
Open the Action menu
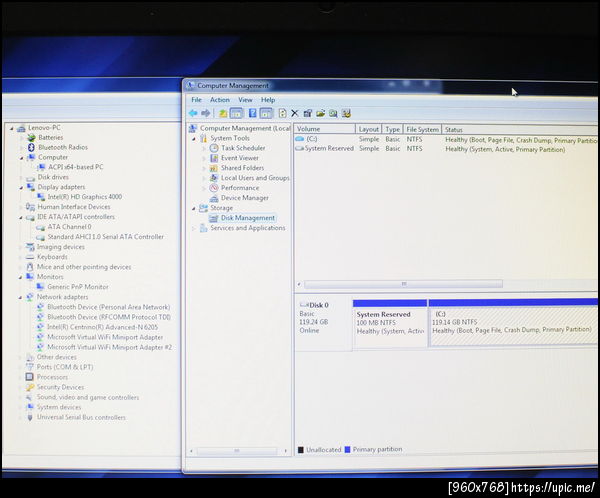tap(220, 100)
